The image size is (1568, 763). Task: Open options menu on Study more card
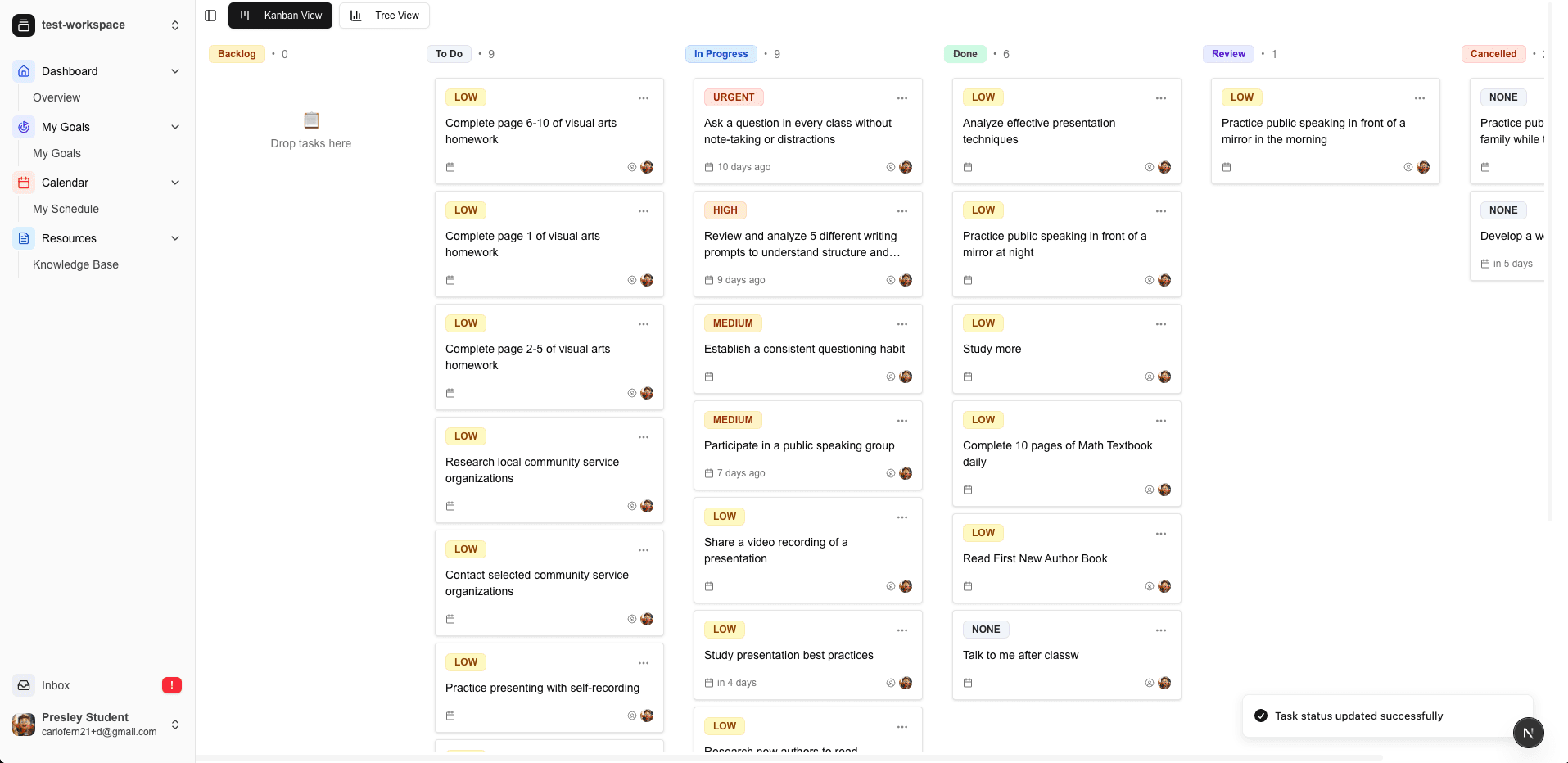[x=1160, y=324]
